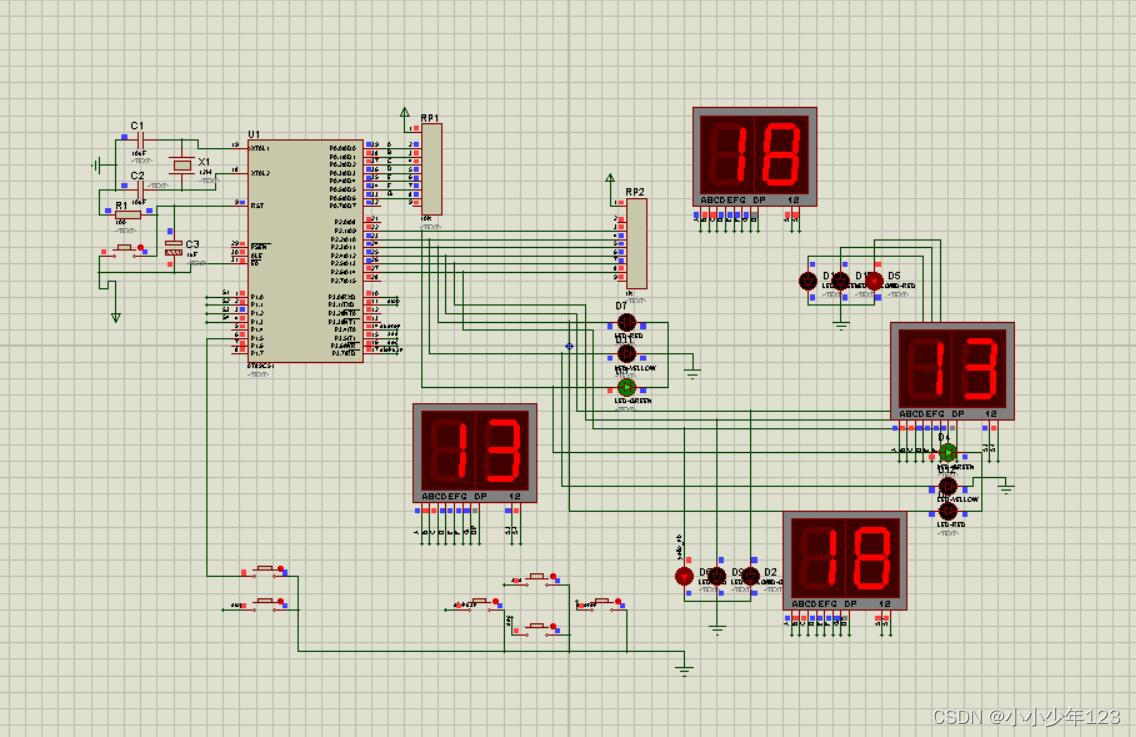Select the lit red LED D5
The height and width of the screenshot is (737, 1136).
pos(874,281)
